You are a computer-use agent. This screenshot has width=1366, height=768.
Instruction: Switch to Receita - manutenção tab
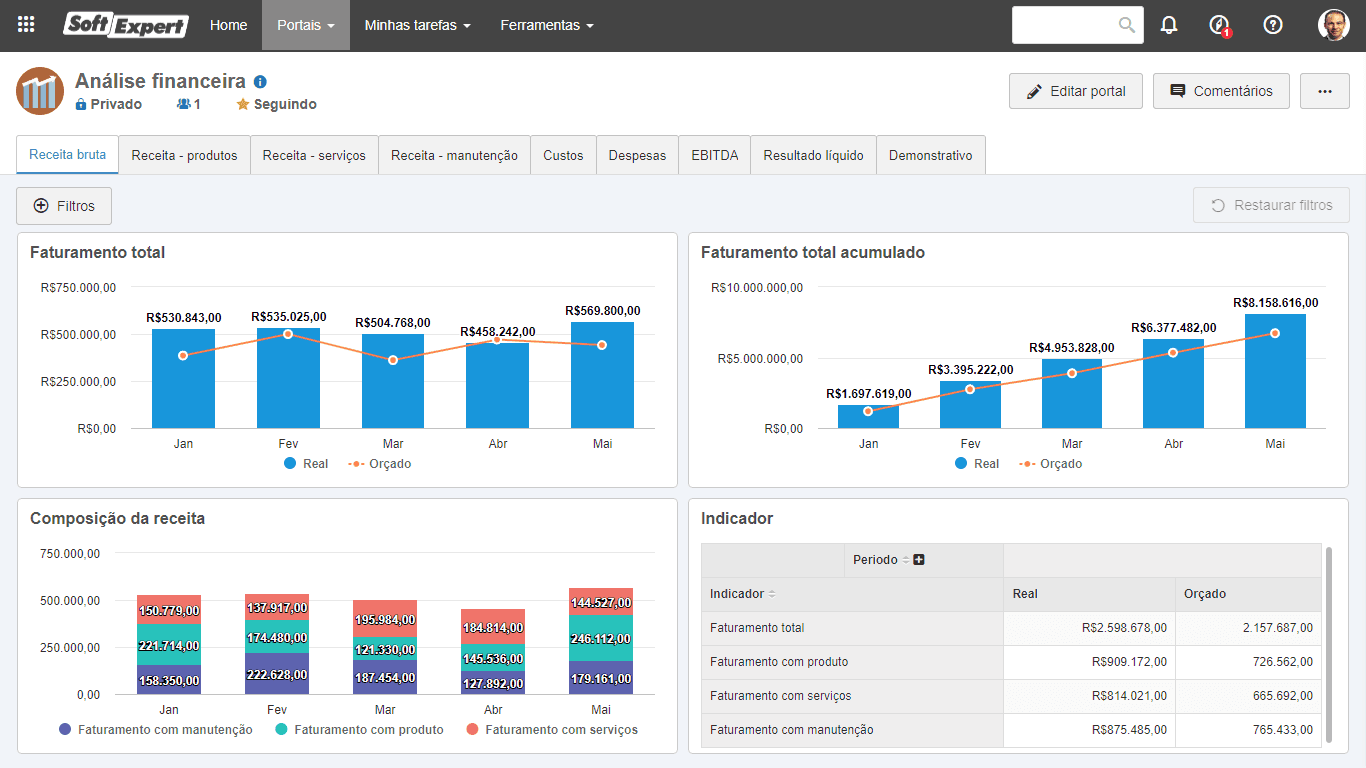pos(454,155)
